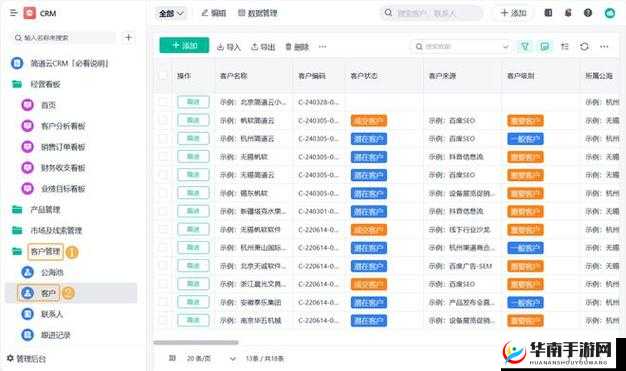Click the 管理后台 gear at sidebar bottom

pyautogui.click(x=26, y=359)
